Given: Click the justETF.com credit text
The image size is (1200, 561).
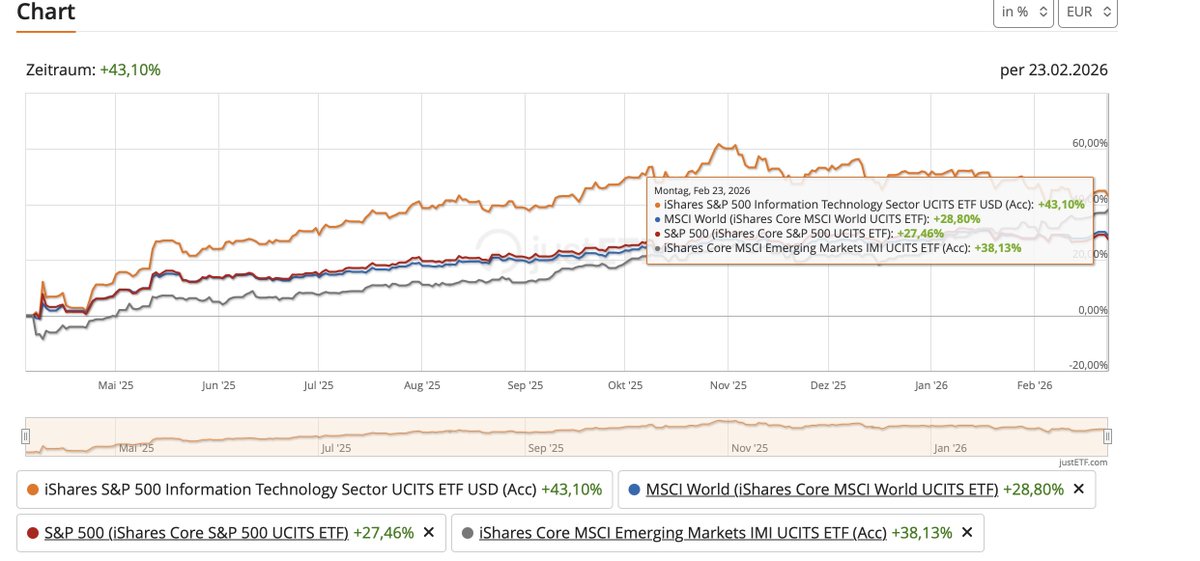Looking at the screenshot, I should 1083,462.
